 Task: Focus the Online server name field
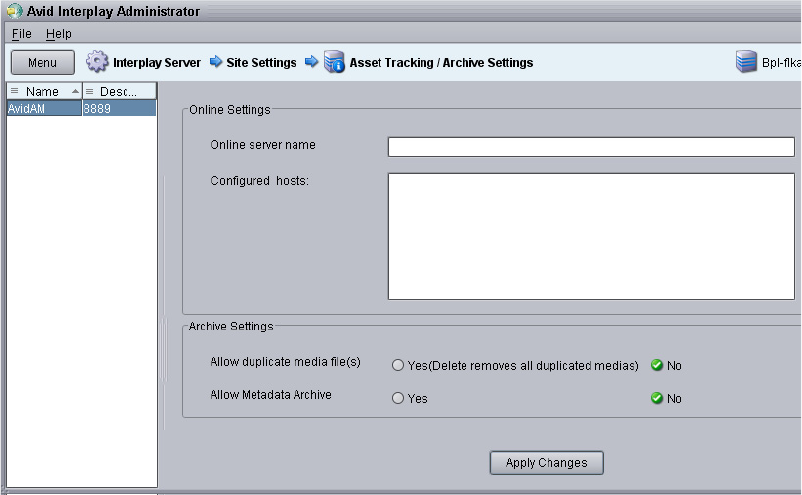tap(591, 147)
